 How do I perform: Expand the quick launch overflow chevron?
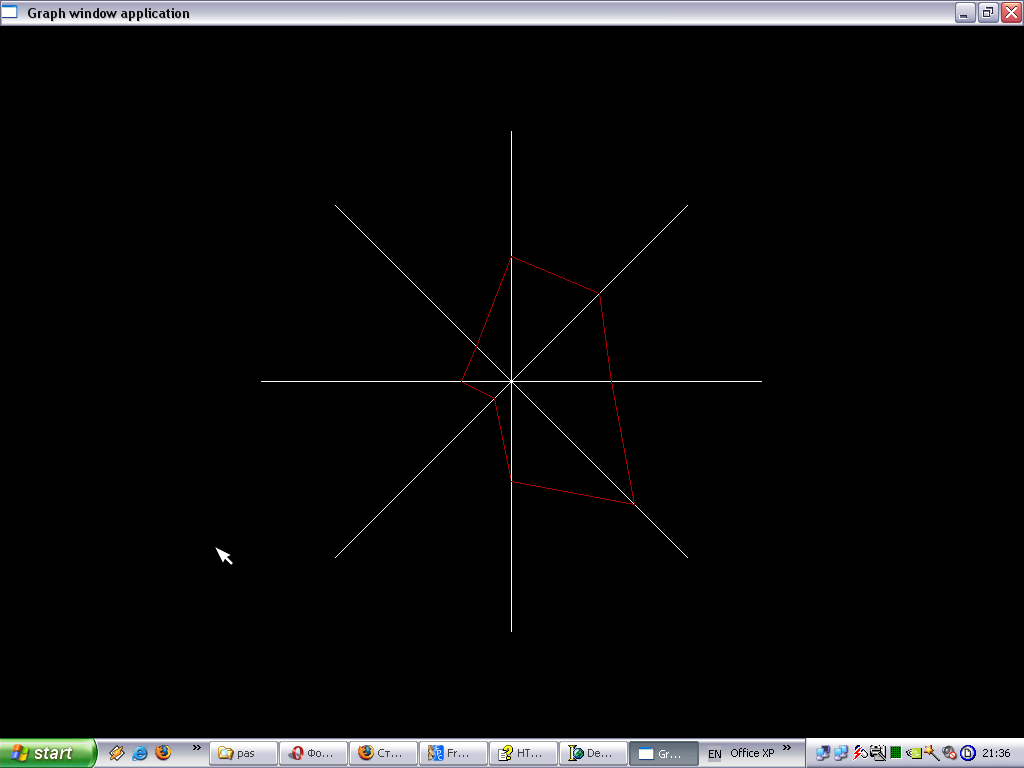197,747
